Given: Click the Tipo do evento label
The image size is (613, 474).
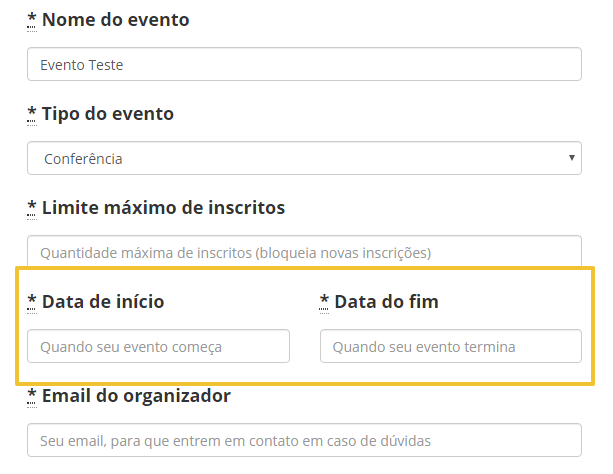Looking at the screenshot, I should pos(107,113).
